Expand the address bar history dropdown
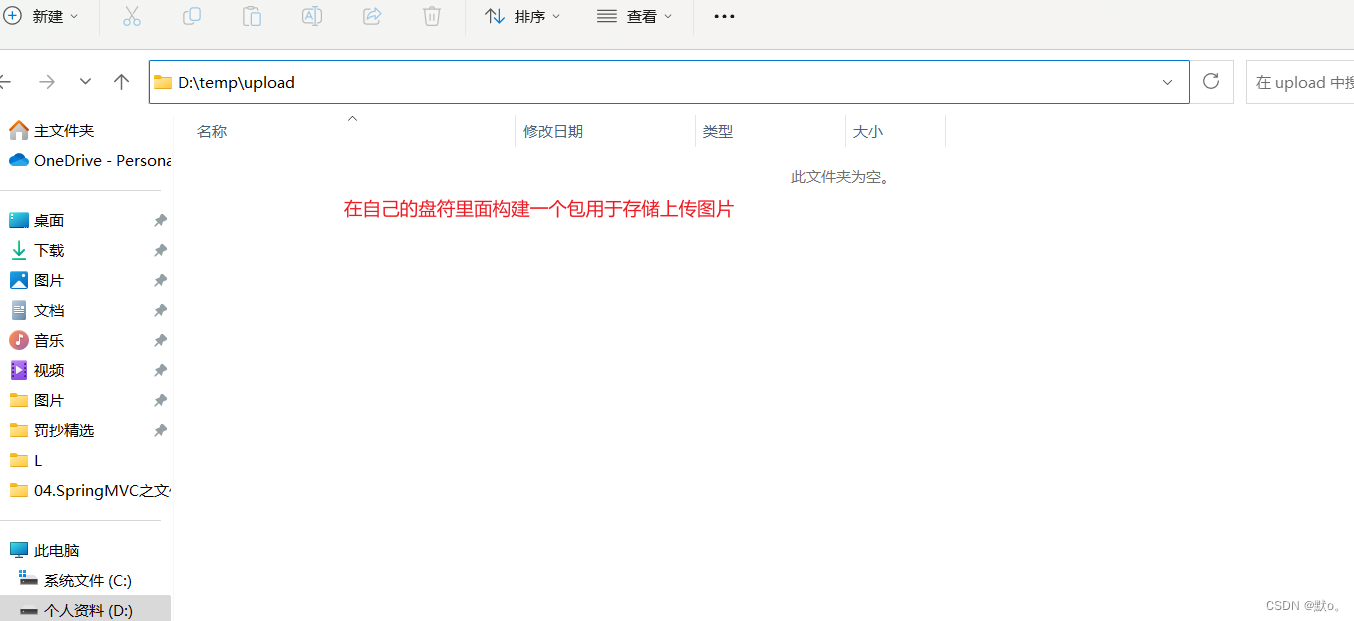 click(x=1167, y=82)
